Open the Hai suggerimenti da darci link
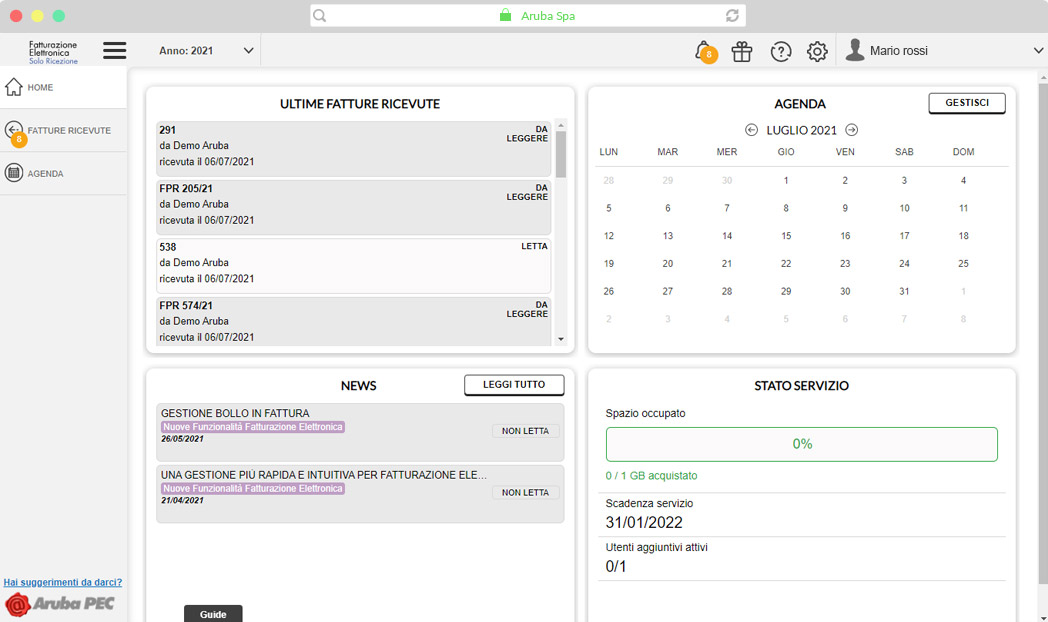This screenshot has height=622, width=1048. coord(63,582)
